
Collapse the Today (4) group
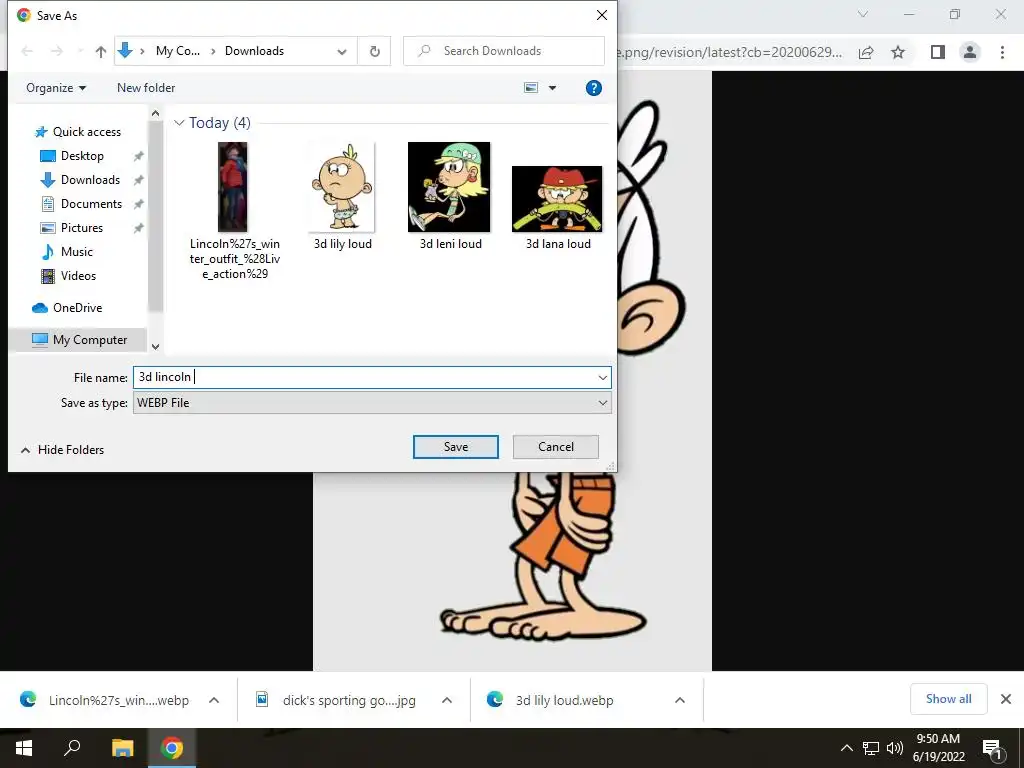[179, 123]
